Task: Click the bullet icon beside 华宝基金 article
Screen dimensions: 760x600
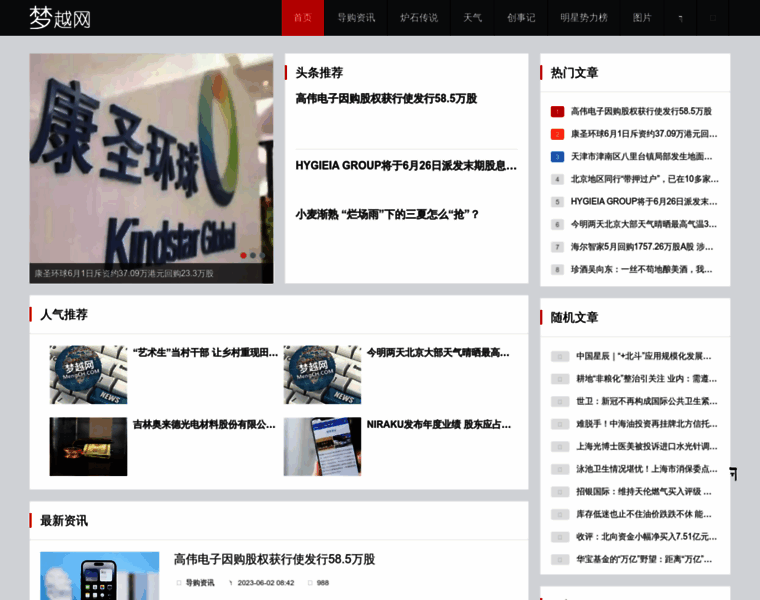Action: (560, 560)
